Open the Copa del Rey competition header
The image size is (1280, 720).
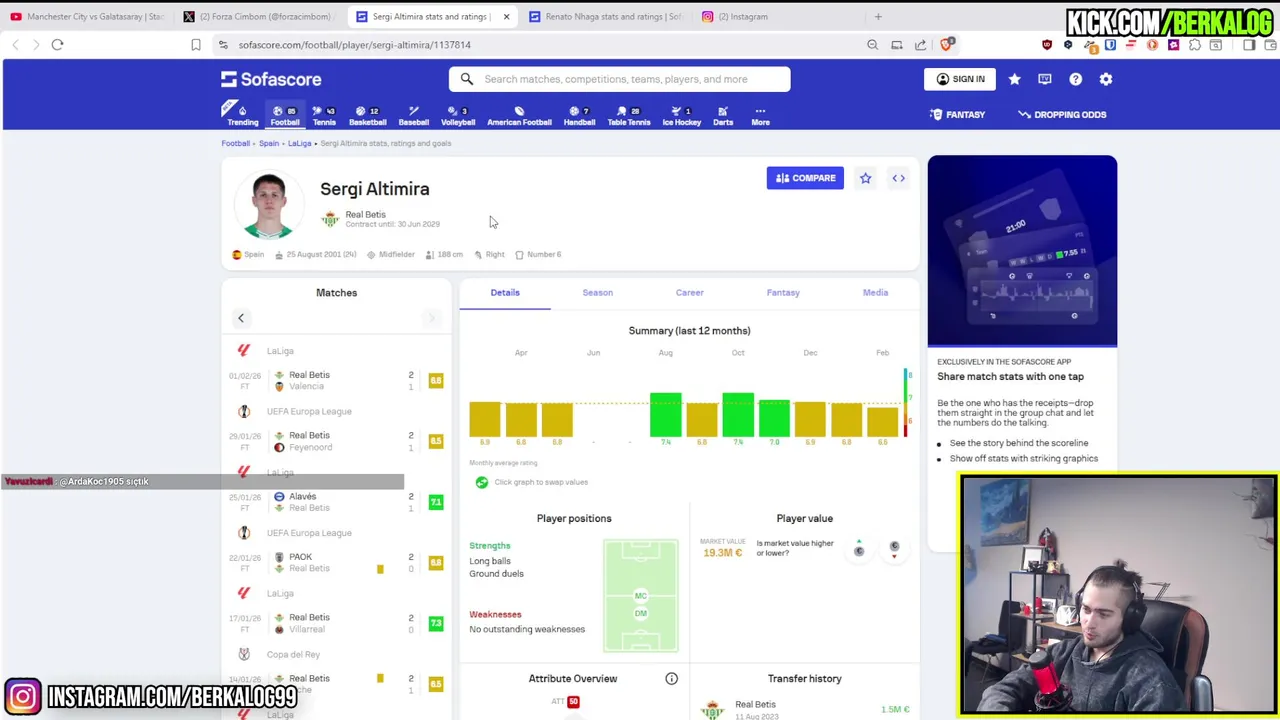336,654
